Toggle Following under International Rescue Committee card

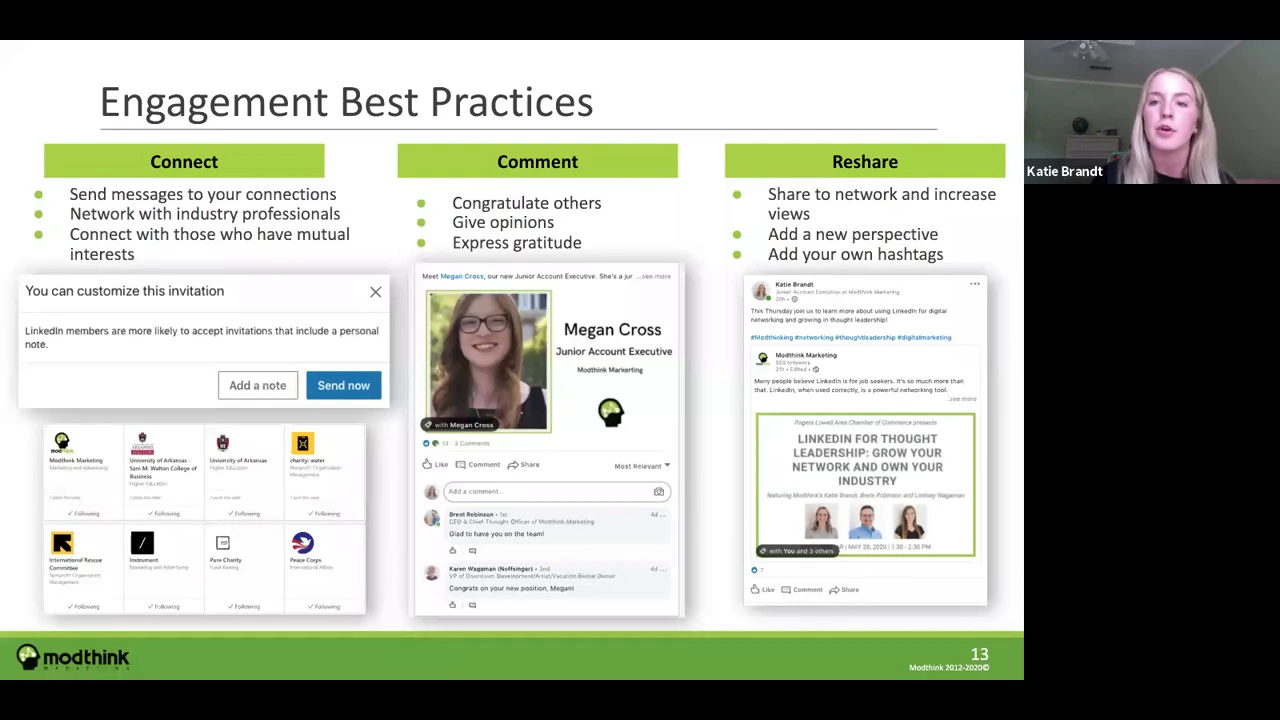coord(83,606)
